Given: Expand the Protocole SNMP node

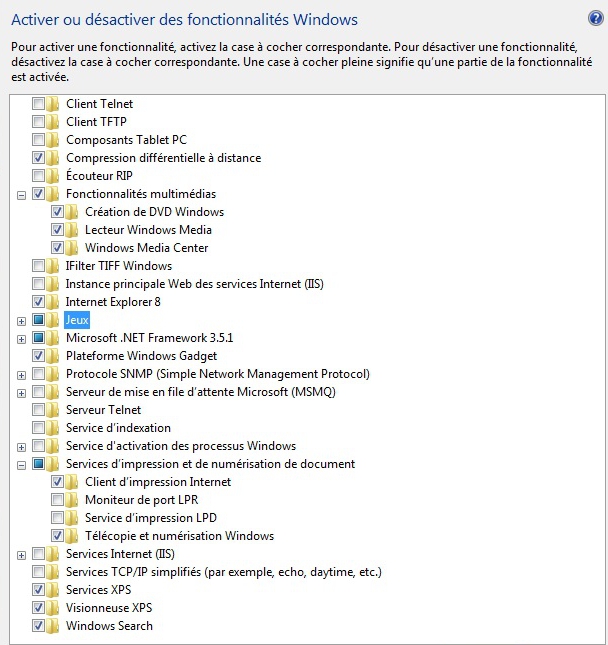Looking at the screenshot, I should point(21,376).
